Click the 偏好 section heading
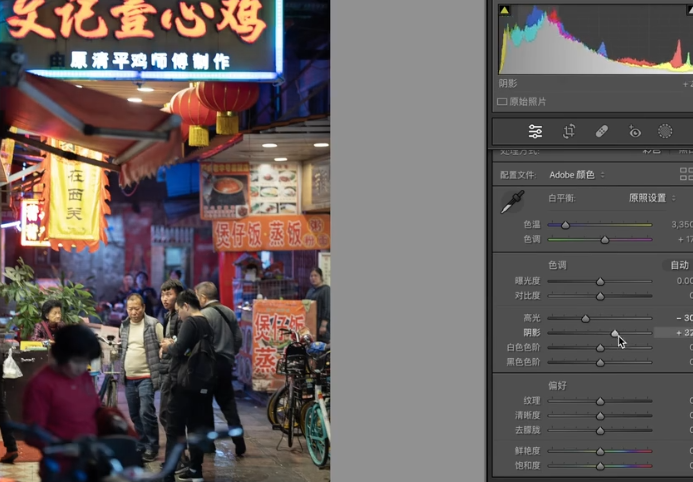The width and height of the screenshot is (693, 482). 557,386
